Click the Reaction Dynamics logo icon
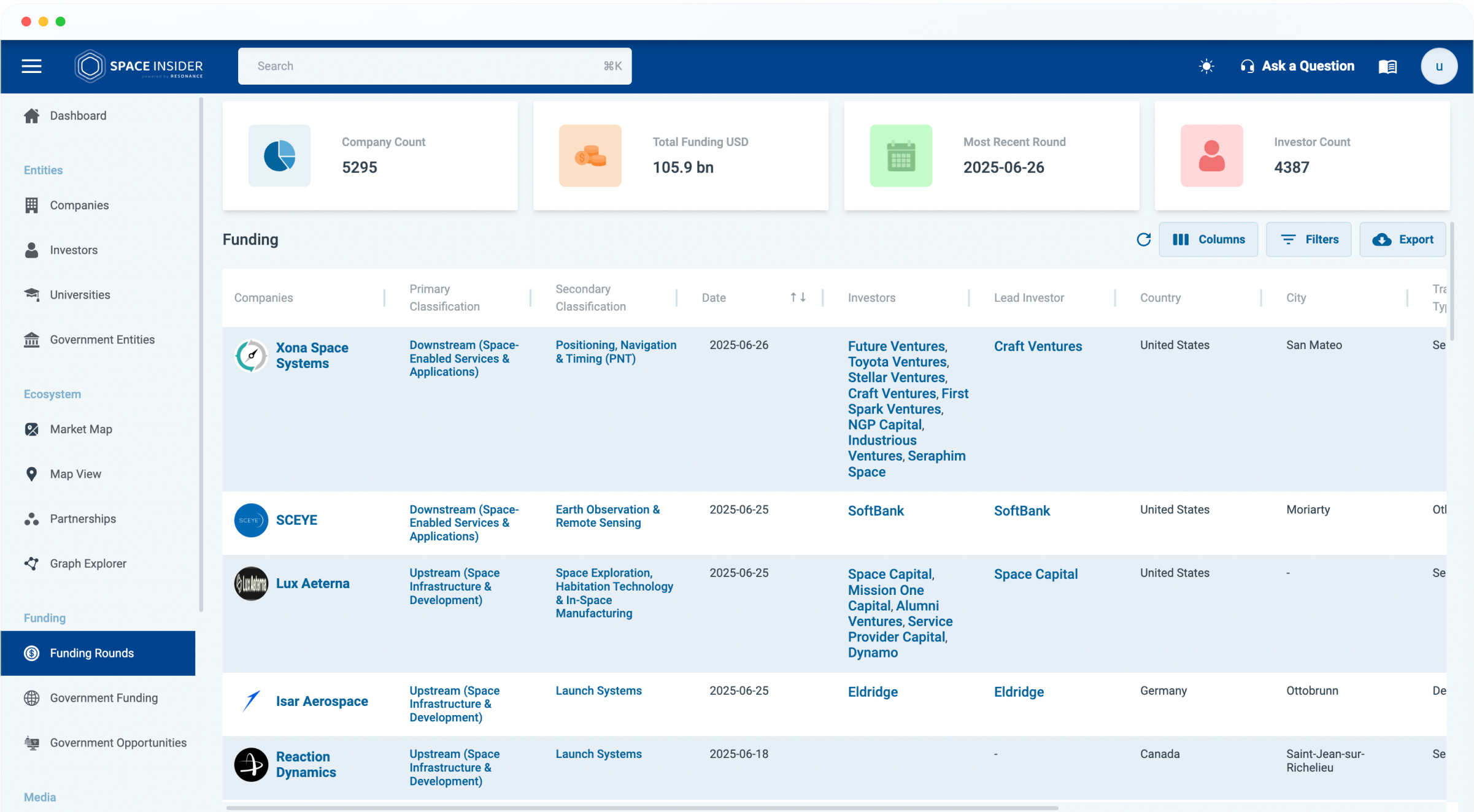The width and height of the screenshot is (1474, 812). (x=251, y=765)
